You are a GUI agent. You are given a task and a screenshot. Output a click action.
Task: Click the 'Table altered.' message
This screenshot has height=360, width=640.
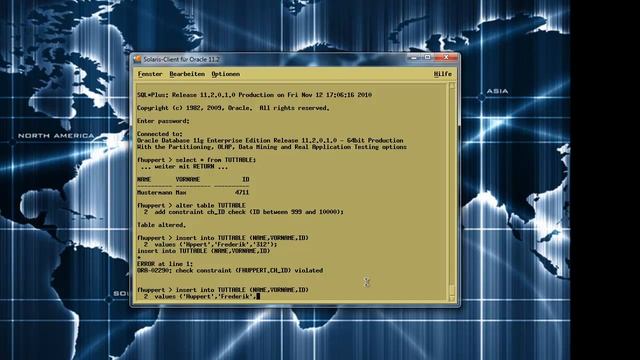pyautogui.click(x=162, y=225)
